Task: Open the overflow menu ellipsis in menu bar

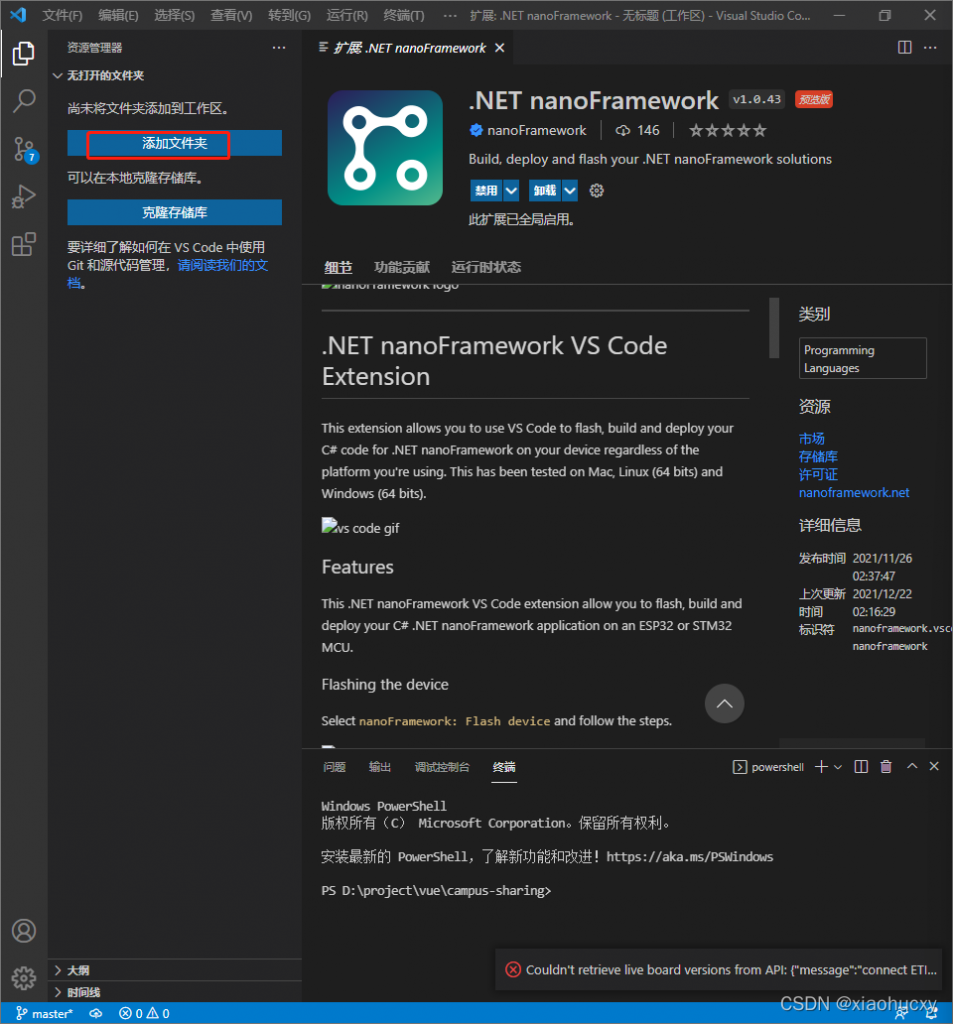Action: 450,16
